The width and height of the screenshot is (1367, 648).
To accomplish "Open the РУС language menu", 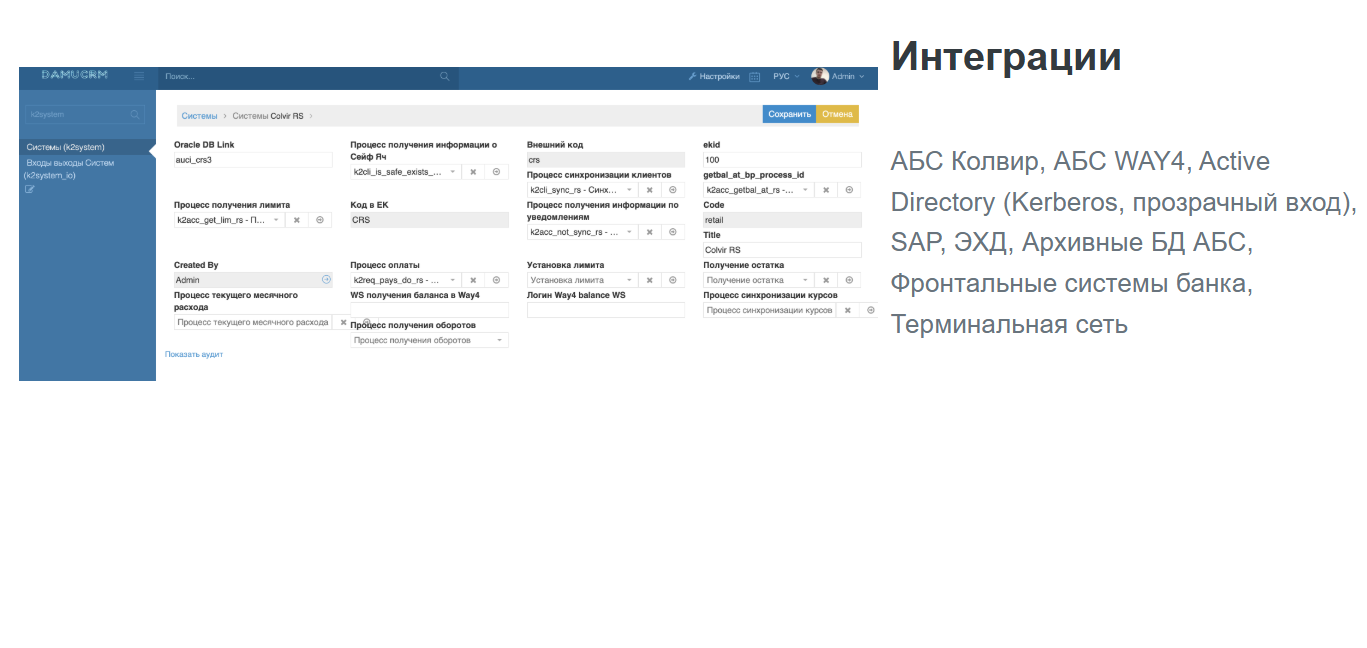I will 786,76.
